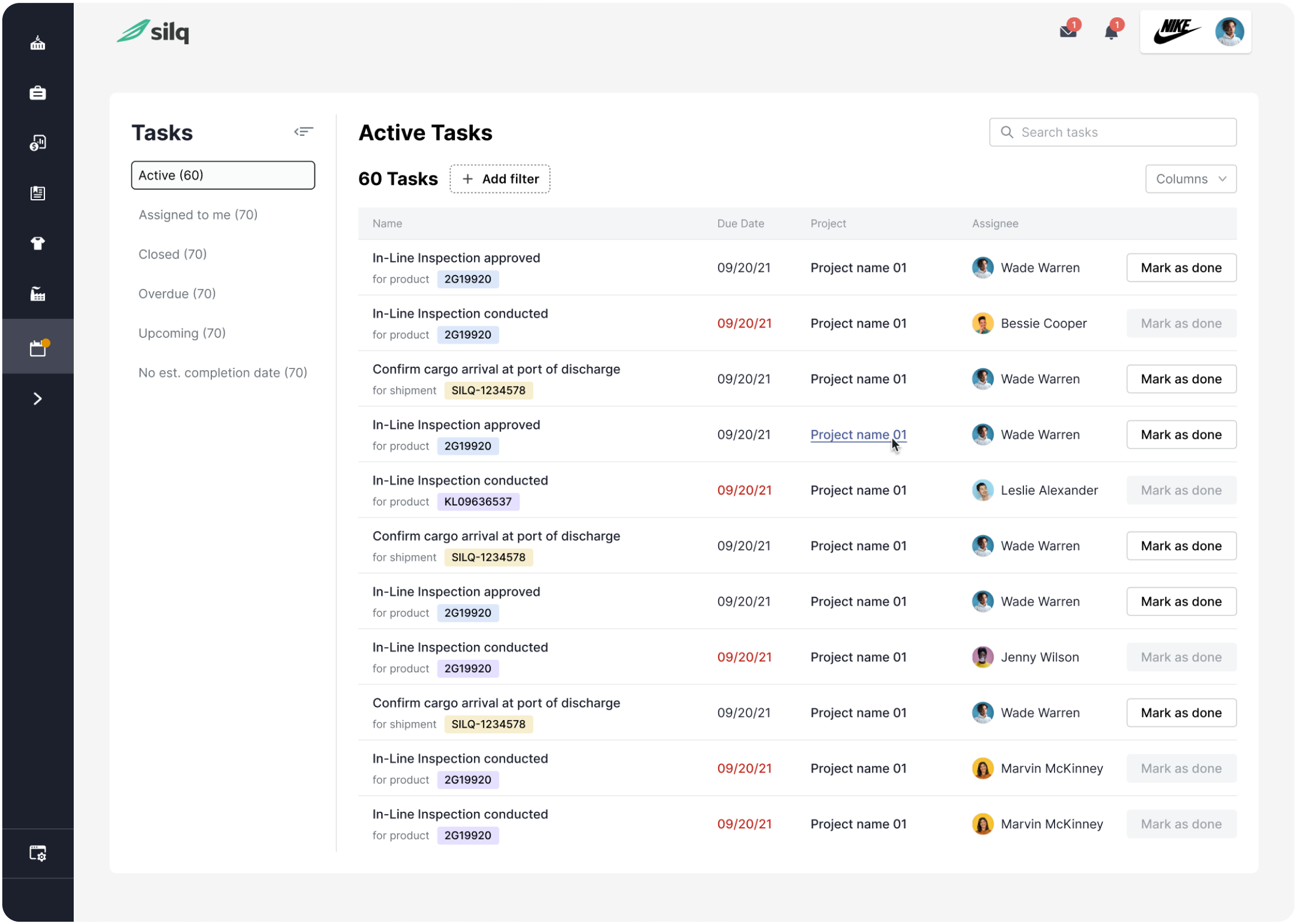Click the Search tasks field

point(1112,132)
